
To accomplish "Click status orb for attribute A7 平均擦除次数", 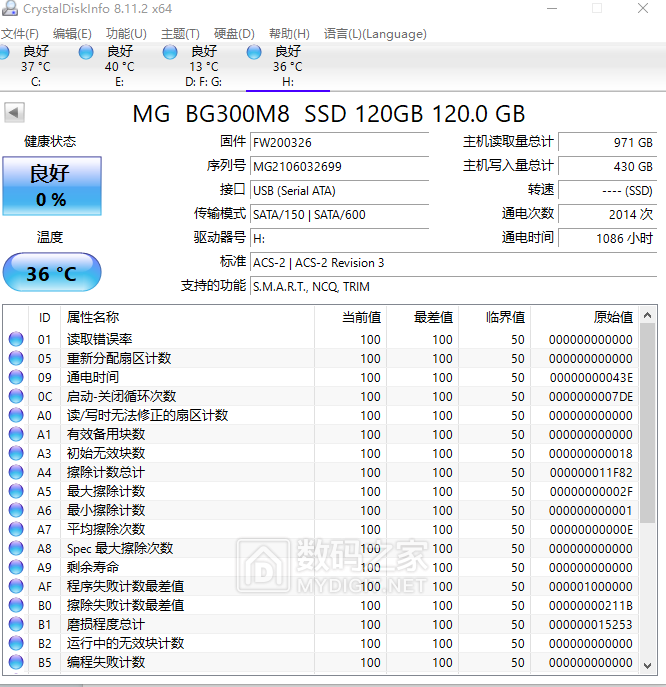I will point(16,529).
